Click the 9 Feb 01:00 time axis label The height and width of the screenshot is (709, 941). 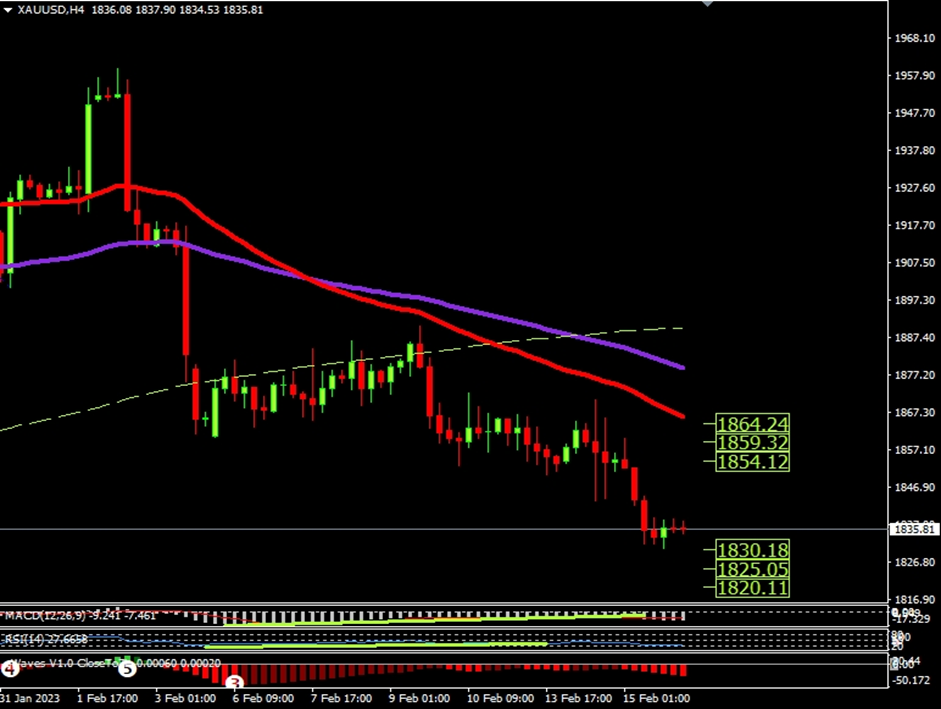418,696
